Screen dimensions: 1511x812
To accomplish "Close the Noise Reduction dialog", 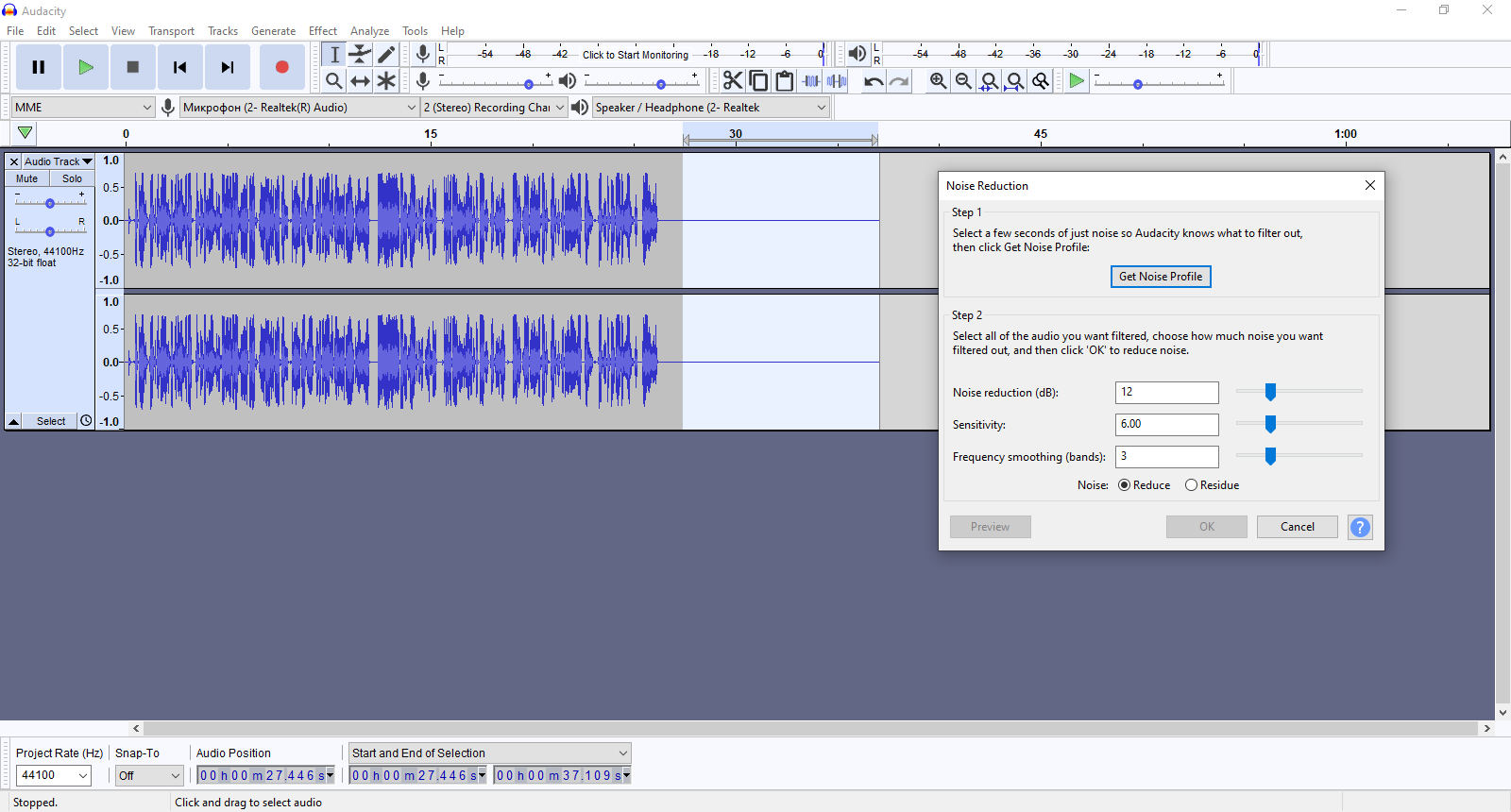I will [x=1370, y=185].
